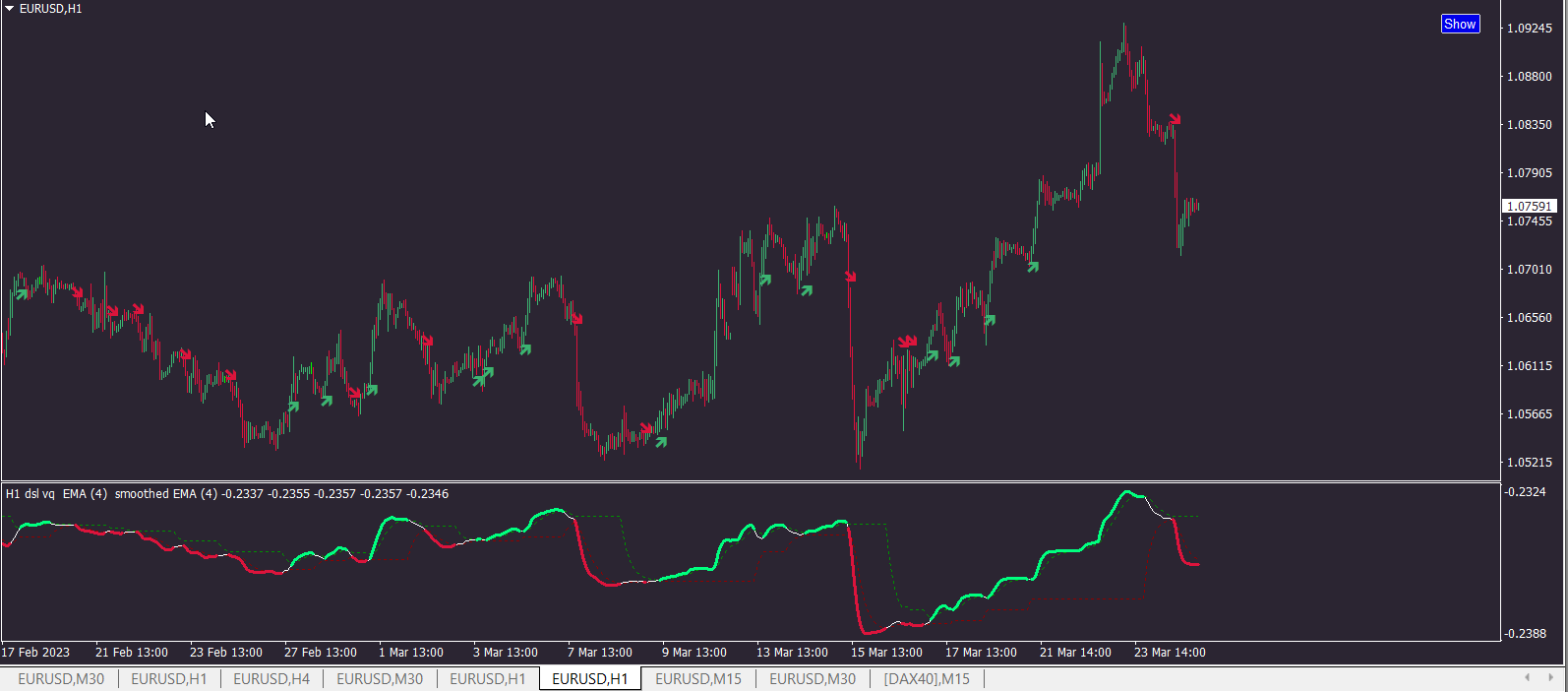Switch to the [DAX40],M15 chart tab

927,679
